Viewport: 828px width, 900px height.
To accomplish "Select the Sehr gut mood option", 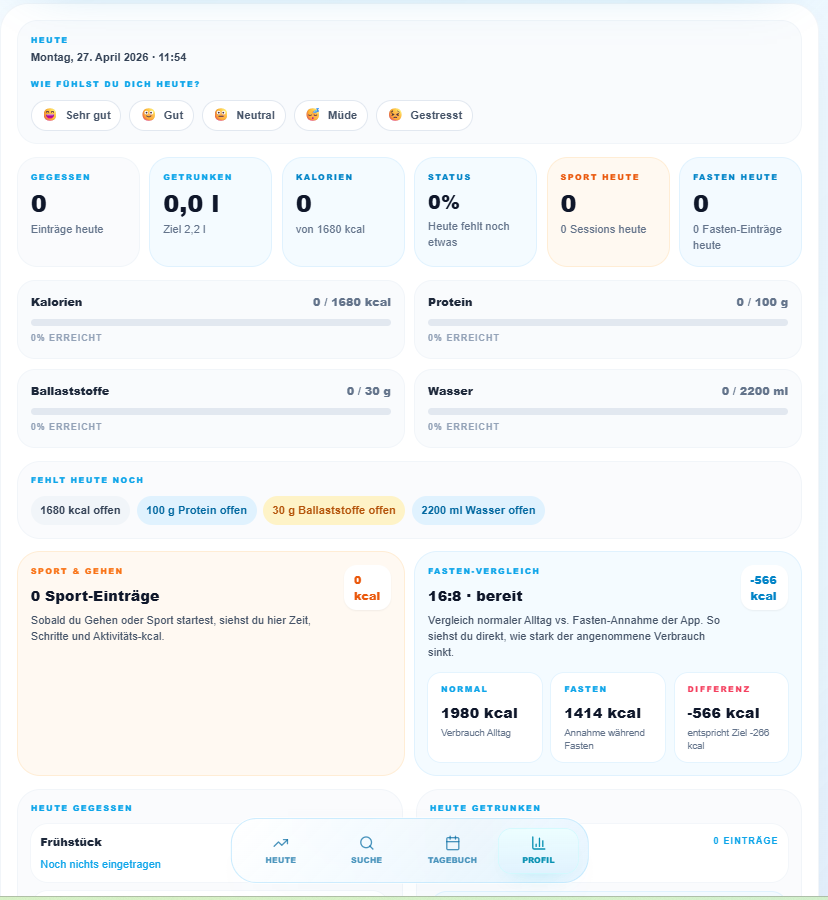I will (x=76, y=115).
